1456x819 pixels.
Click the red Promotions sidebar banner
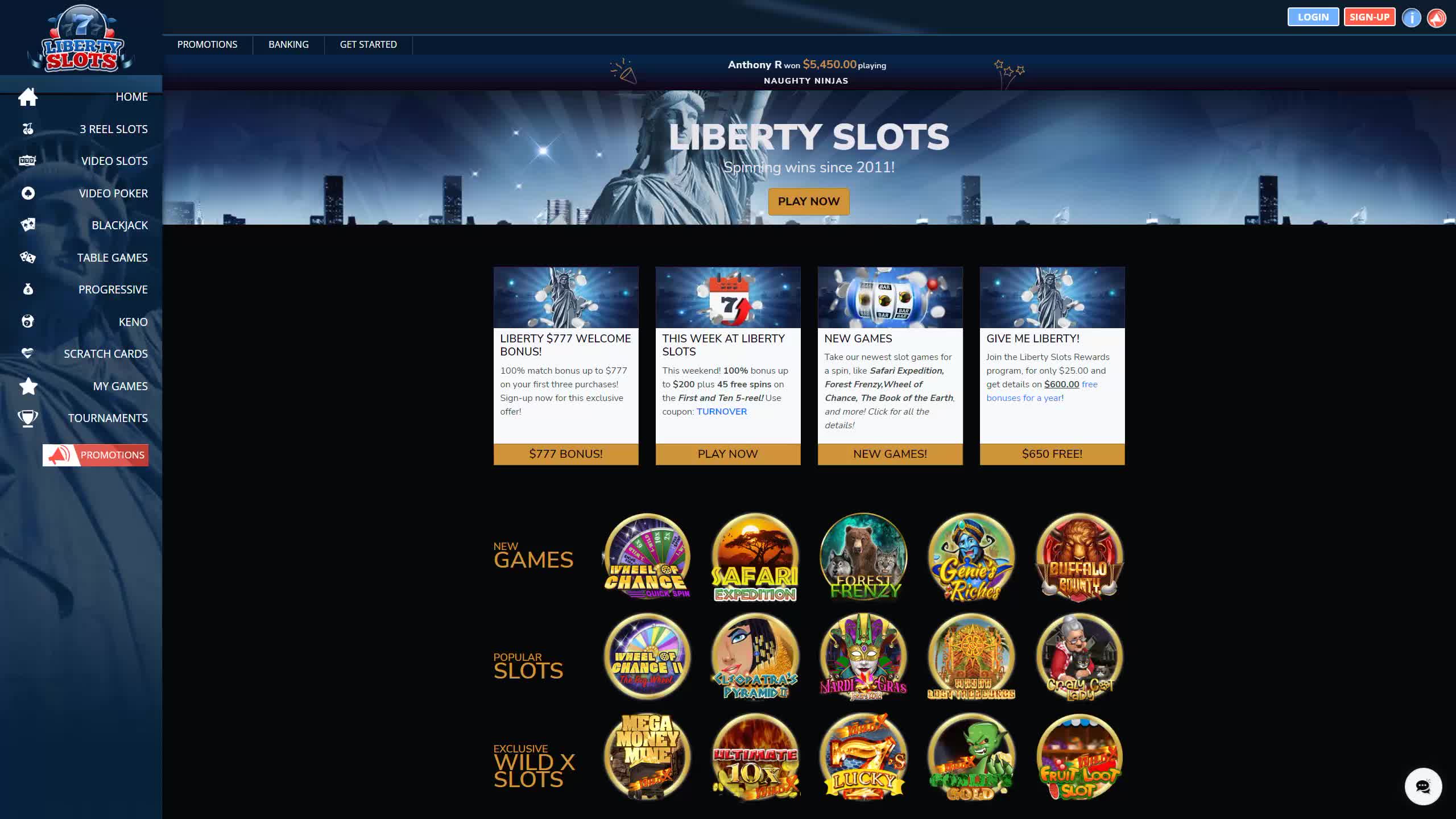pyautogui.click(x=96, y=455)
